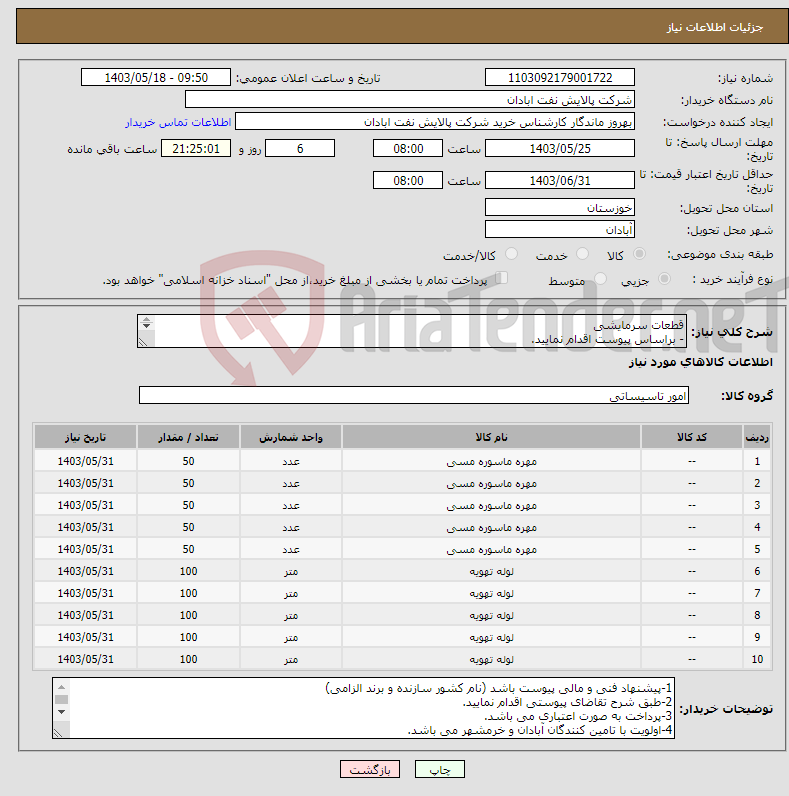Click the announcement date field 1403/05/18 - 09:50
The width and height of the screenshot is (789, 796).
point(156,77)
